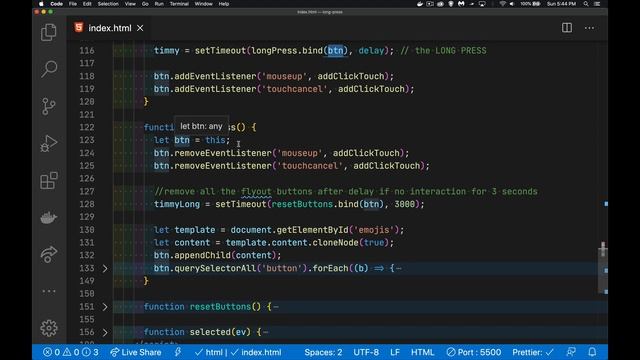Click 'appendChild' on line 132
The height and width of the screenshot is (360, 640).
click(x=202, y=256)
